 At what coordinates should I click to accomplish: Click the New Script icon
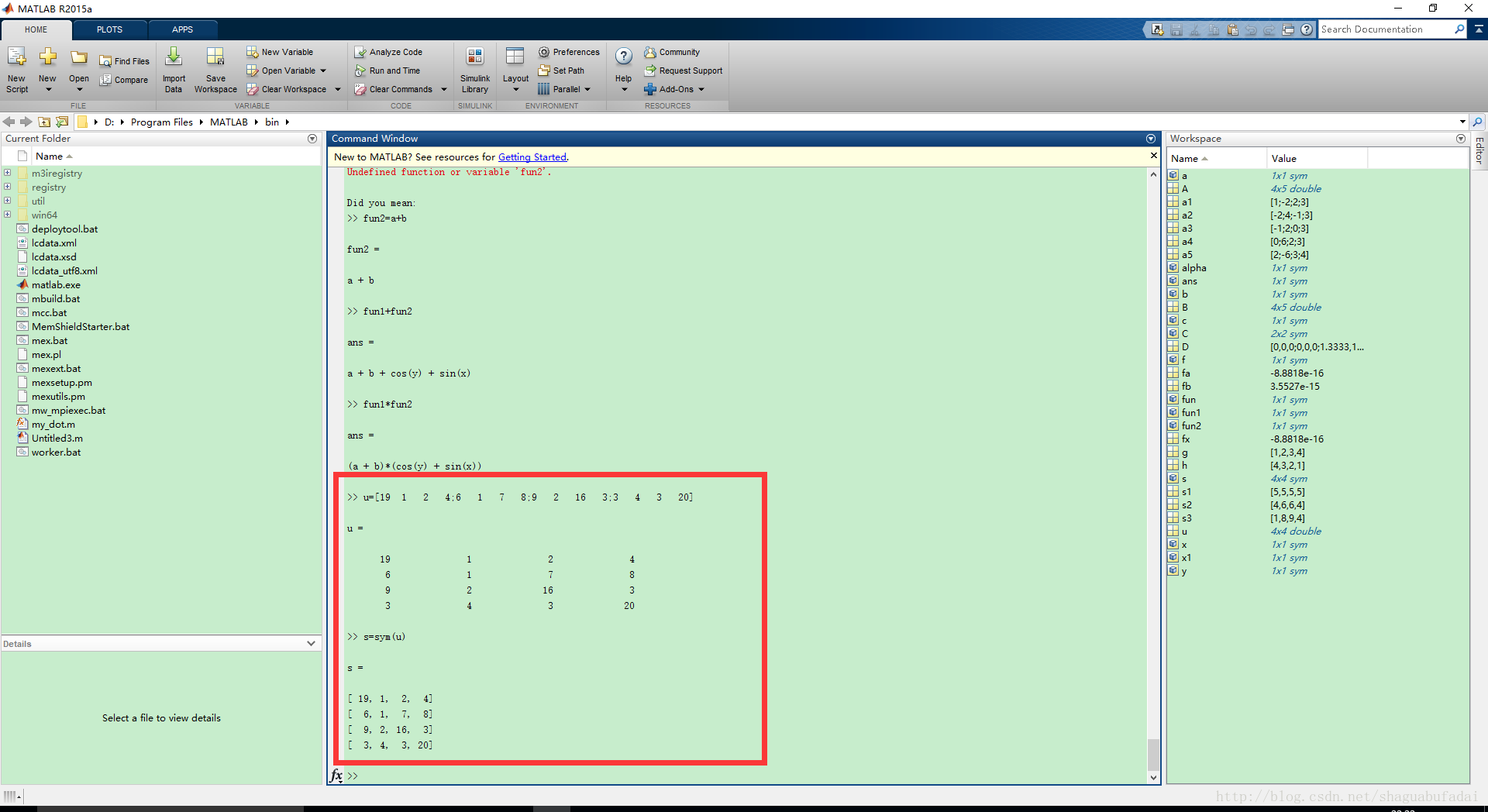click(x=16, y=57)
